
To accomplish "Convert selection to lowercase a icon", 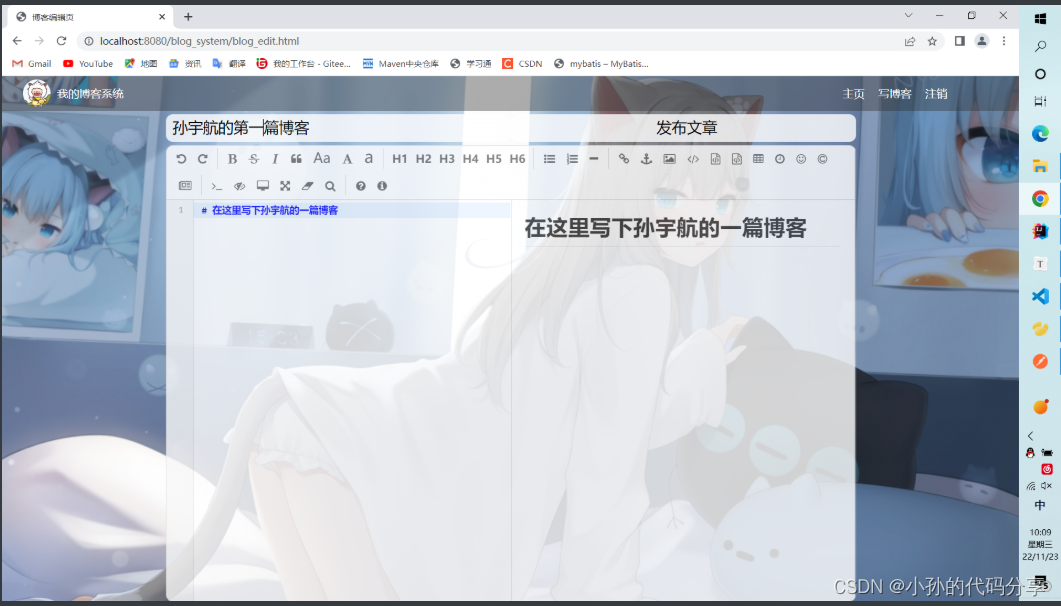I will (369, 158).
